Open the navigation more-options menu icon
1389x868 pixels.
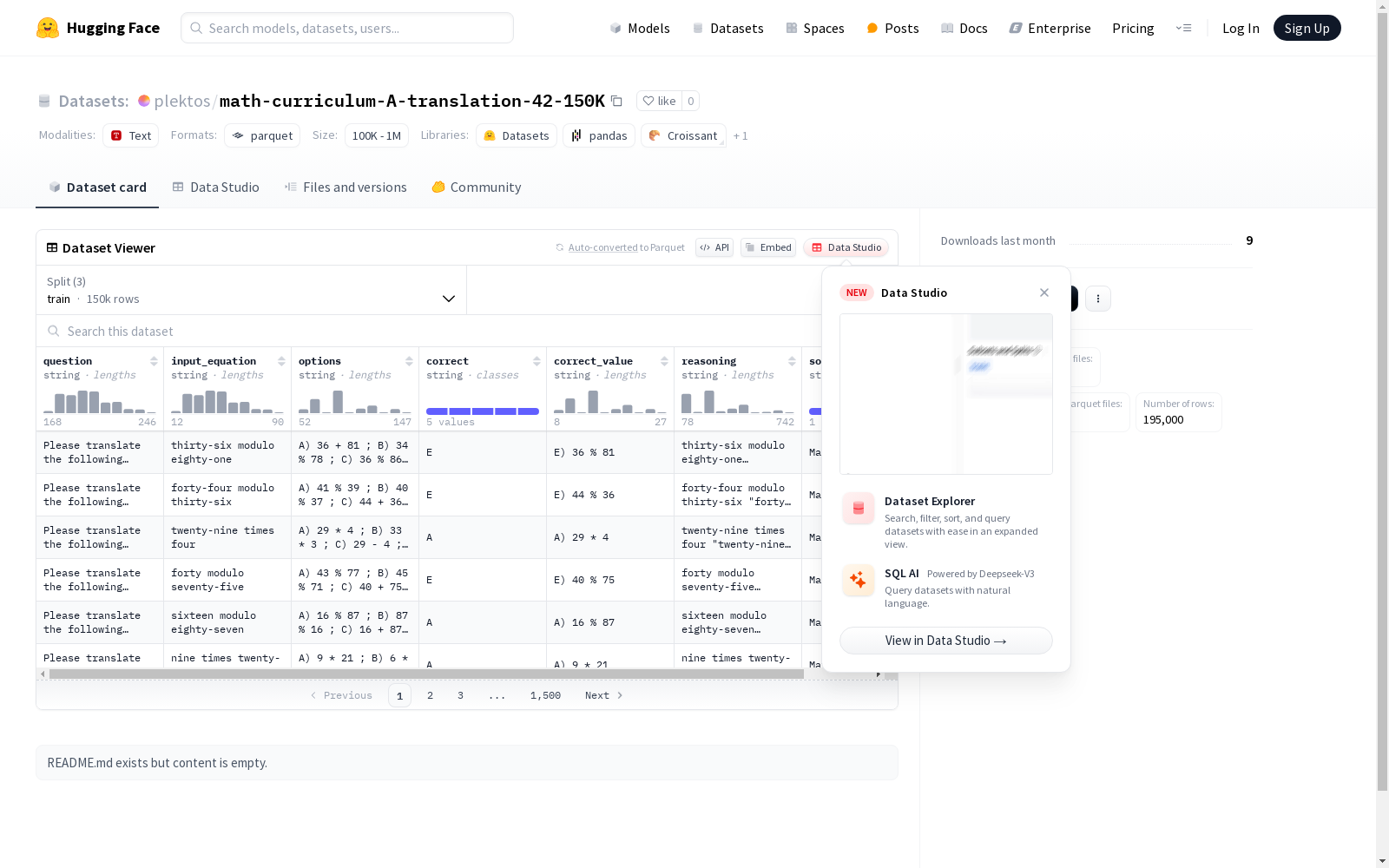[1183, 28]
